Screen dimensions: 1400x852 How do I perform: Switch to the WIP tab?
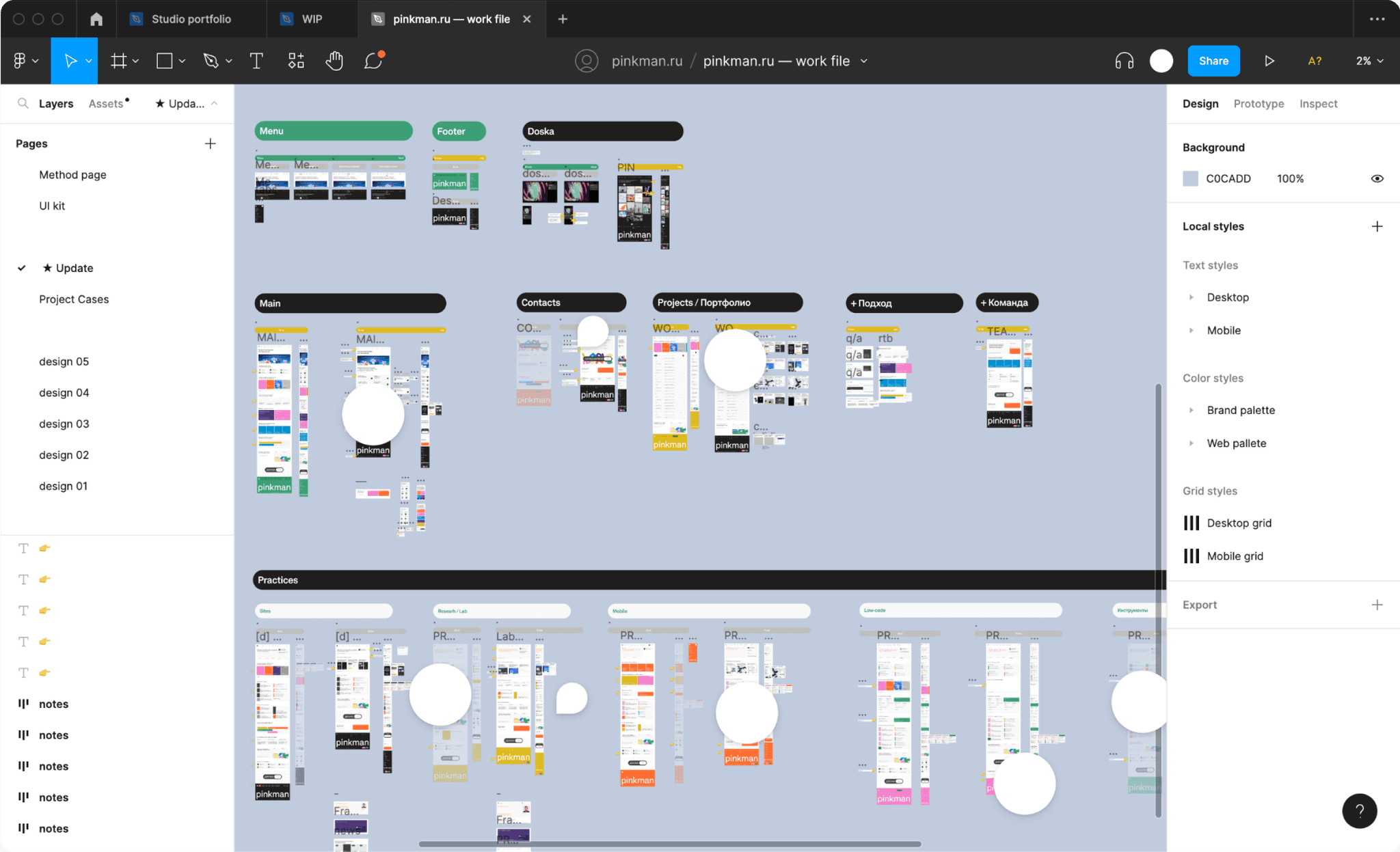[312, 19]
